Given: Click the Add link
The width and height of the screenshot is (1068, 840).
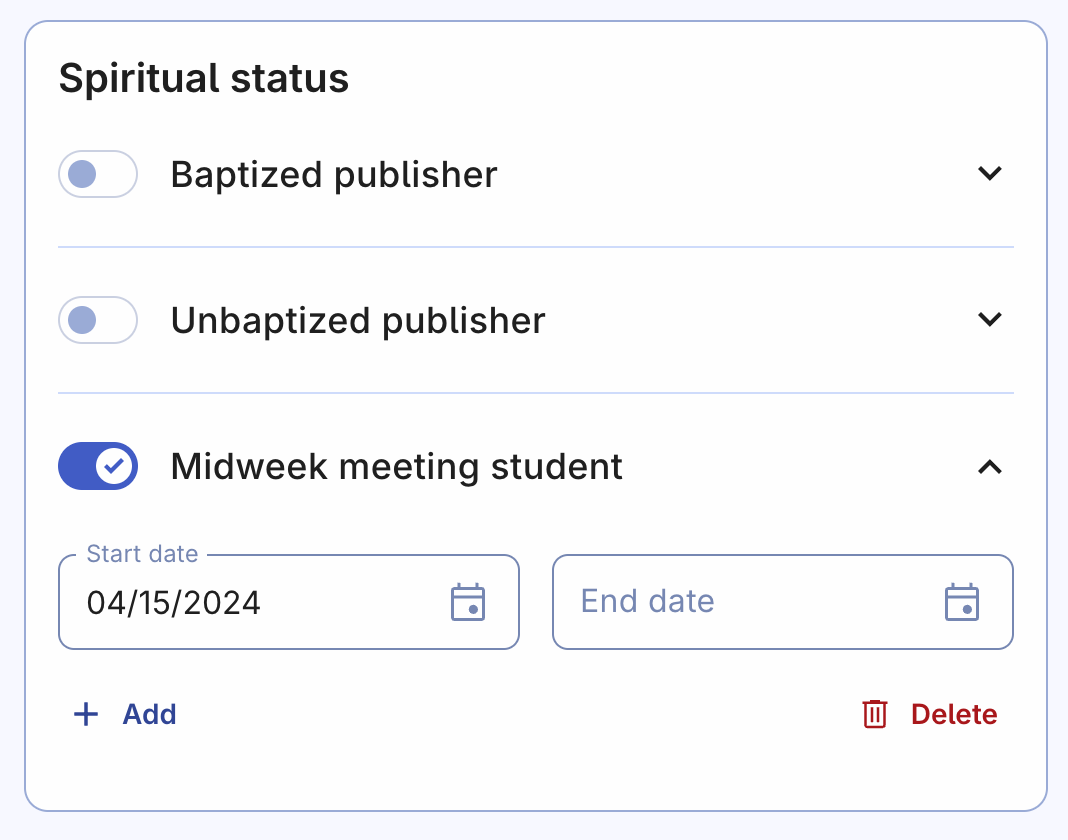Looking at the screenshot, I should tap(148, 714).
